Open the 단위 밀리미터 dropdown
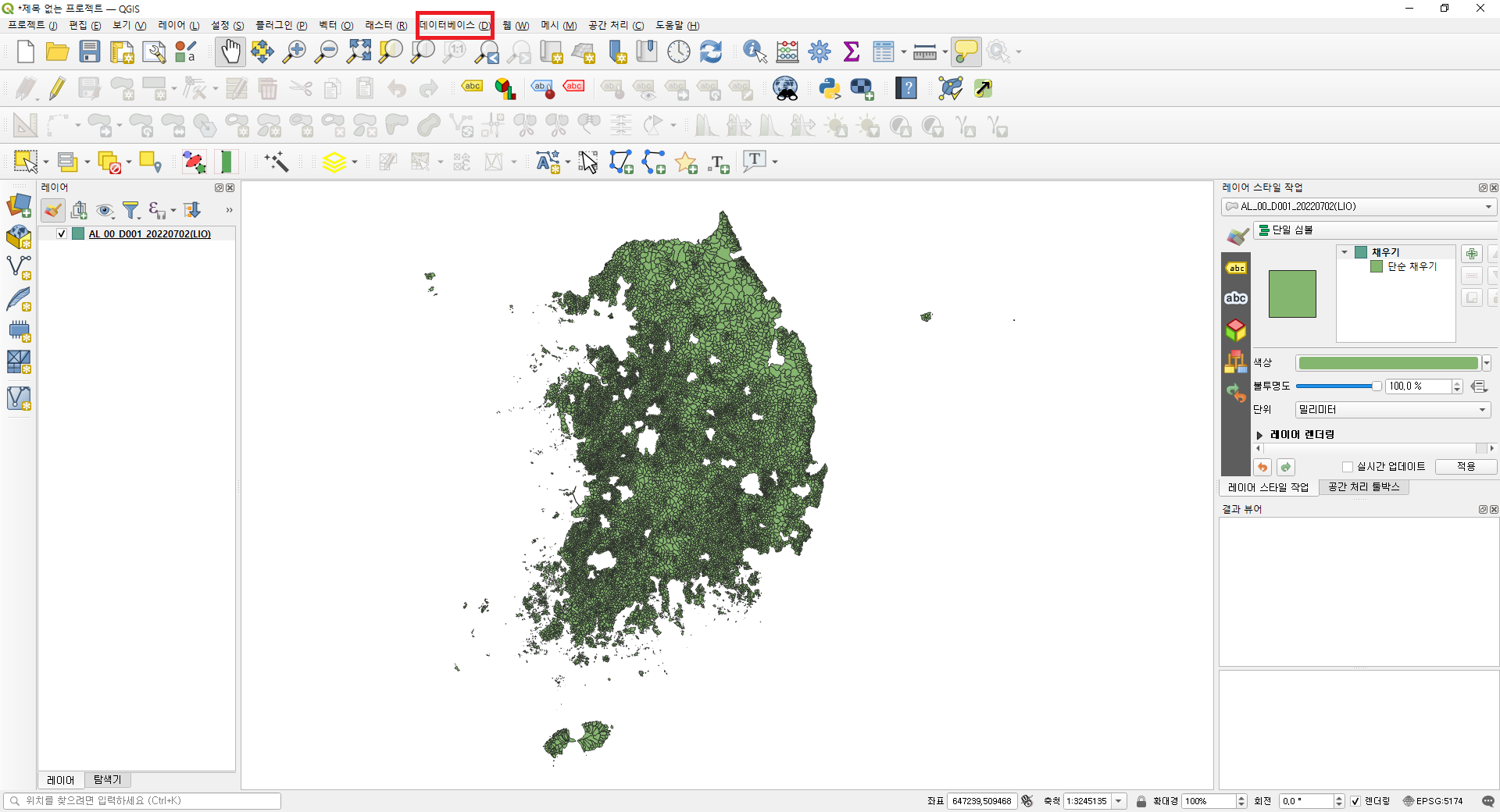The height and width of the screenshot is (812, 1500). tap(1393, 410)
